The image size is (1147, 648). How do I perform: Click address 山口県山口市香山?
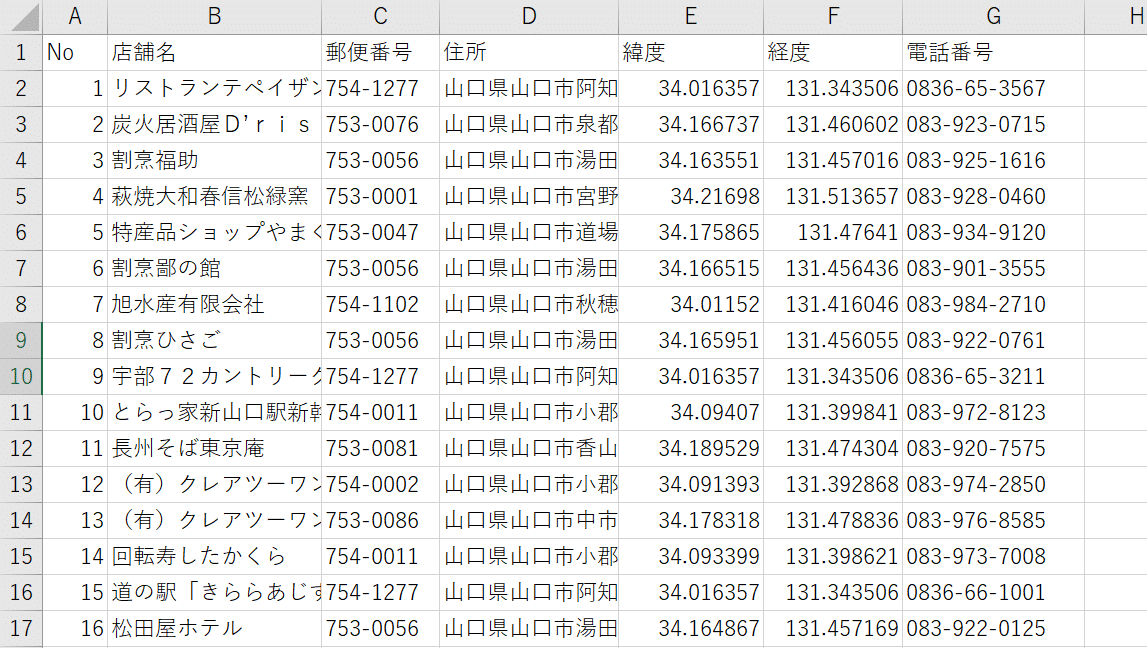pos(529,448)
